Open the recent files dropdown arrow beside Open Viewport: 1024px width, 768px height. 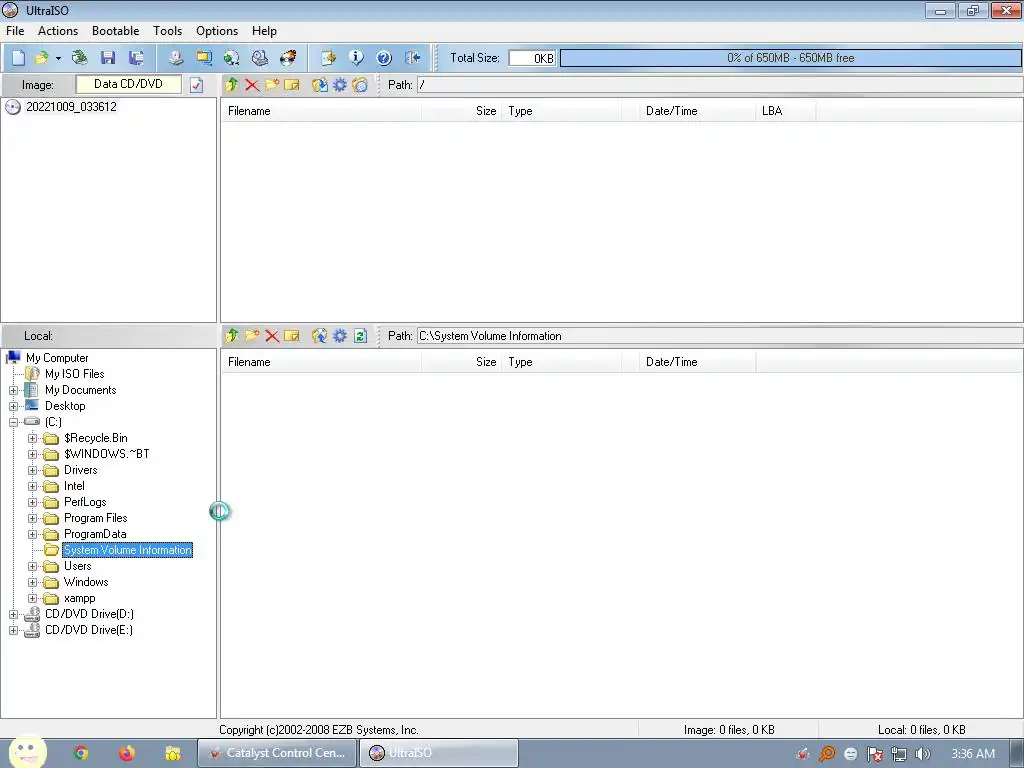(58, 58)
